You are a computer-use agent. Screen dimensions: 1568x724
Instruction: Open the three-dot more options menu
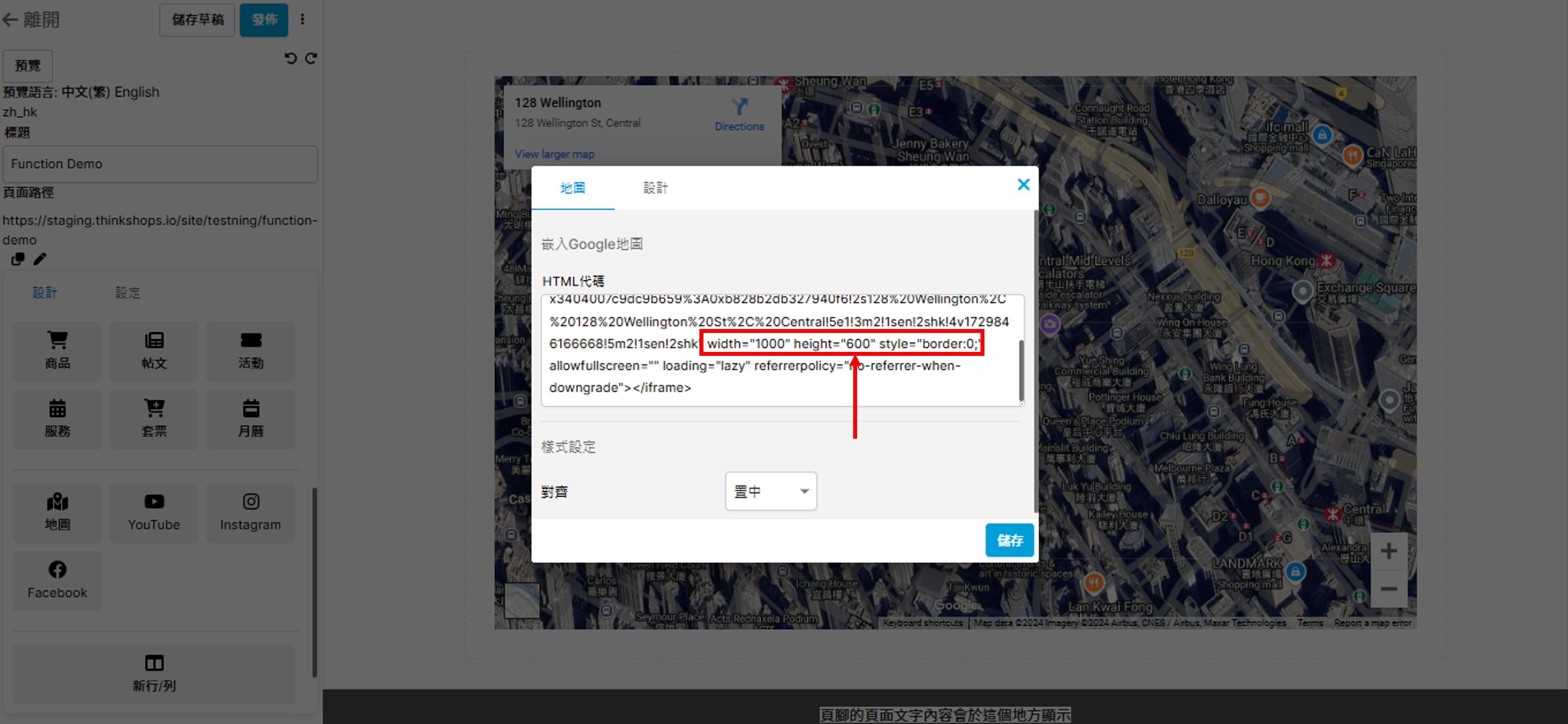(x=302, y=19)
